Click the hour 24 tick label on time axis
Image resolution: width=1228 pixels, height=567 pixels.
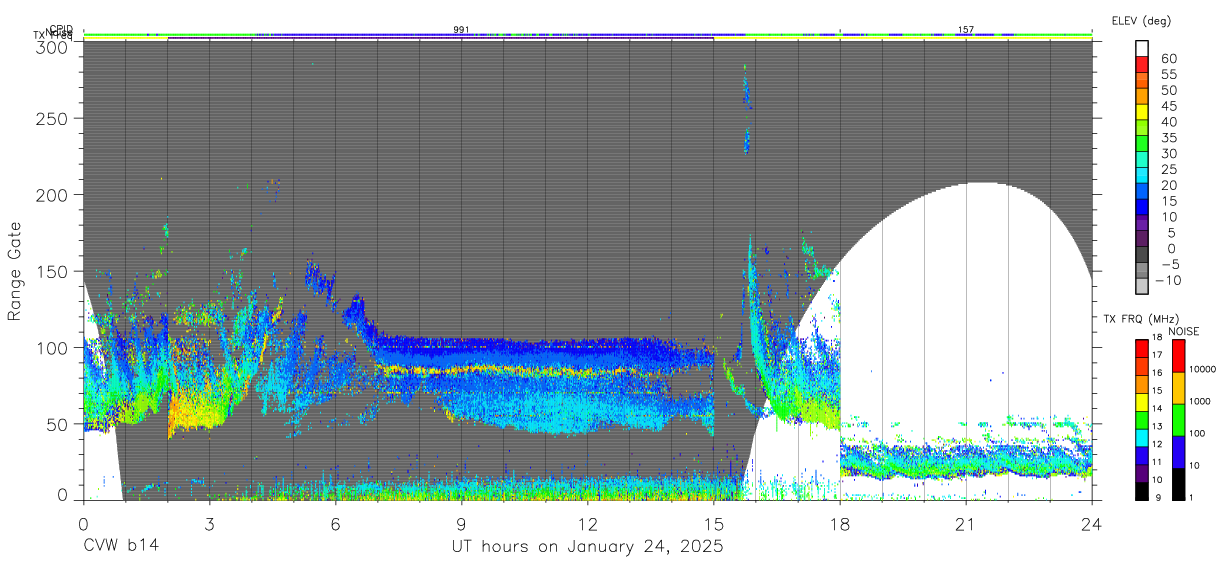[x=1091, y=524]
